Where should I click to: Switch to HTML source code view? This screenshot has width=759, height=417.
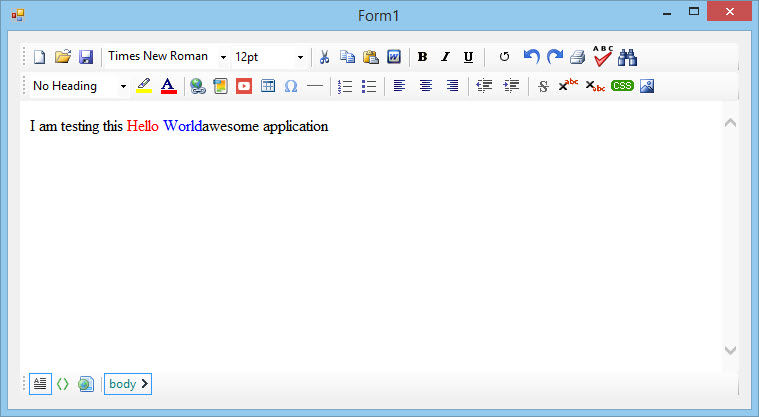click(62, 384)
